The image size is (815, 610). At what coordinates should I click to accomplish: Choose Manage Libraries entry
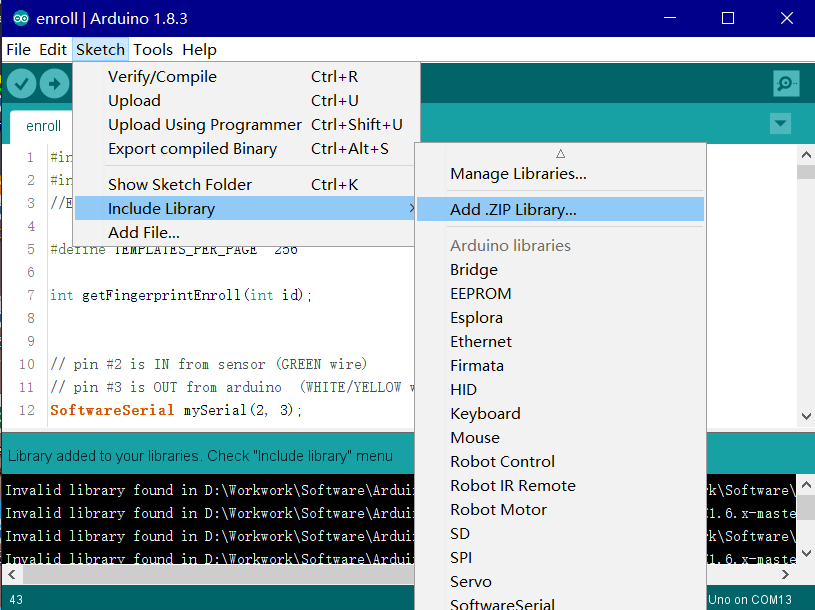point(518,173)
